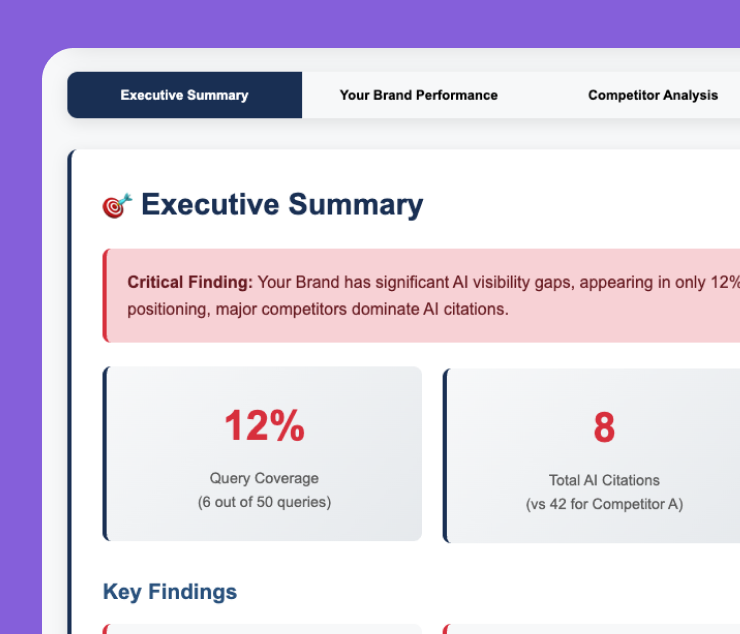Click the "6 out of 50 queries" text

(264, 502)
